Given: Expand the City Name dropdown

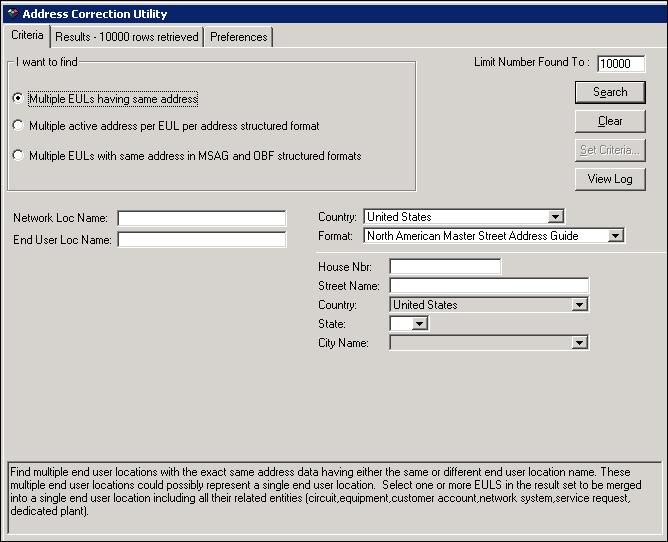Looking at the screenshot, I should click(579, 342).
